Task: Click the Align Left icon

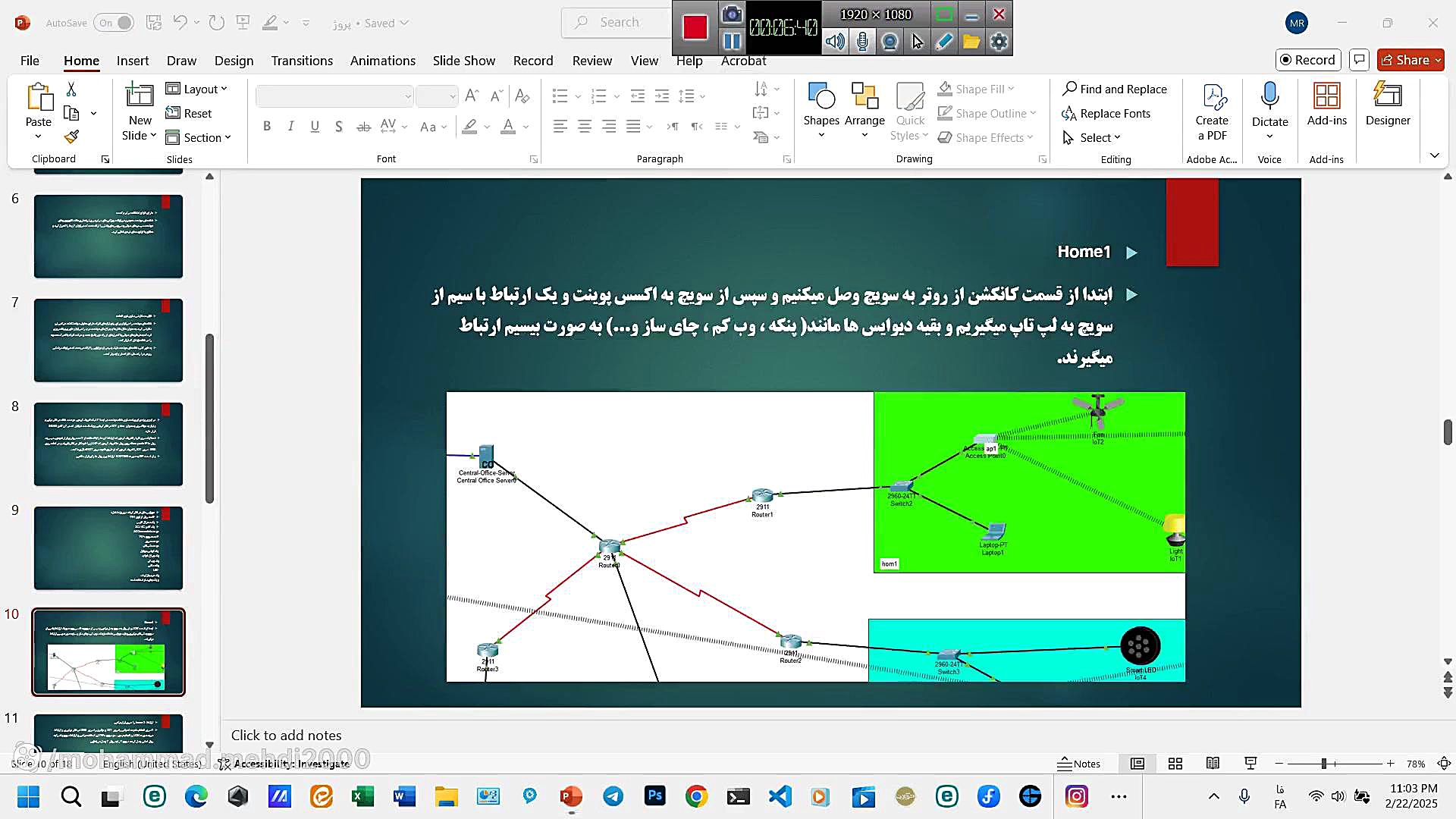Action: point(560,127)
